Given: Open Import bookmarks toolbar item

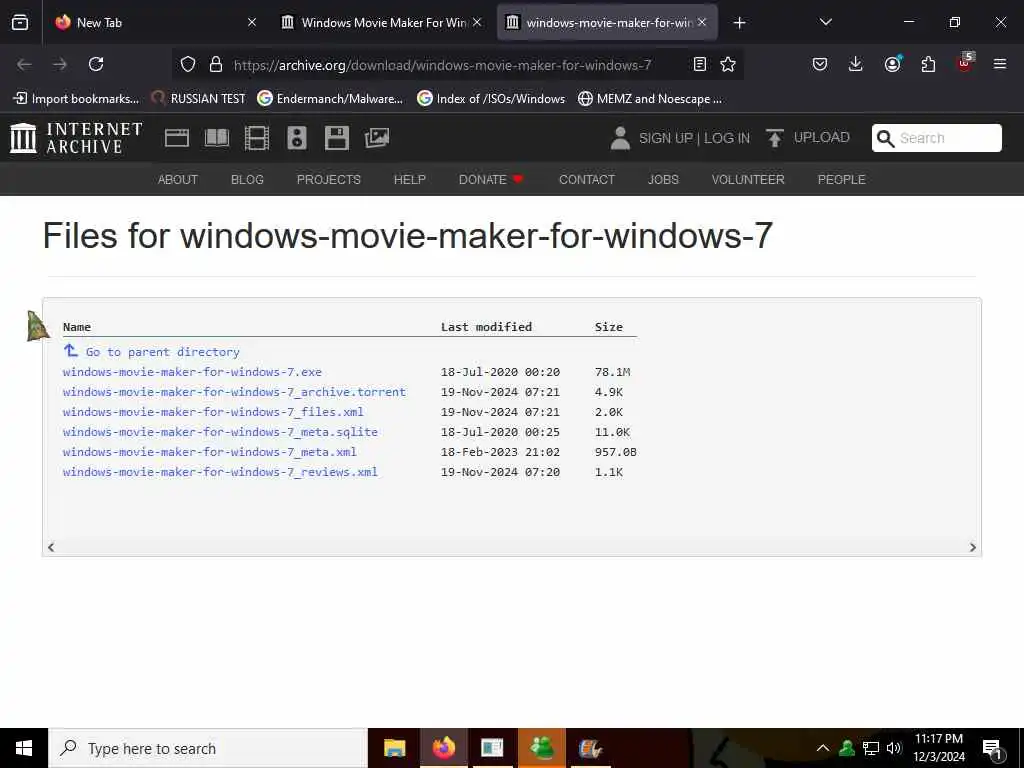Looking at the screenshot, I should tap(76, 99).
